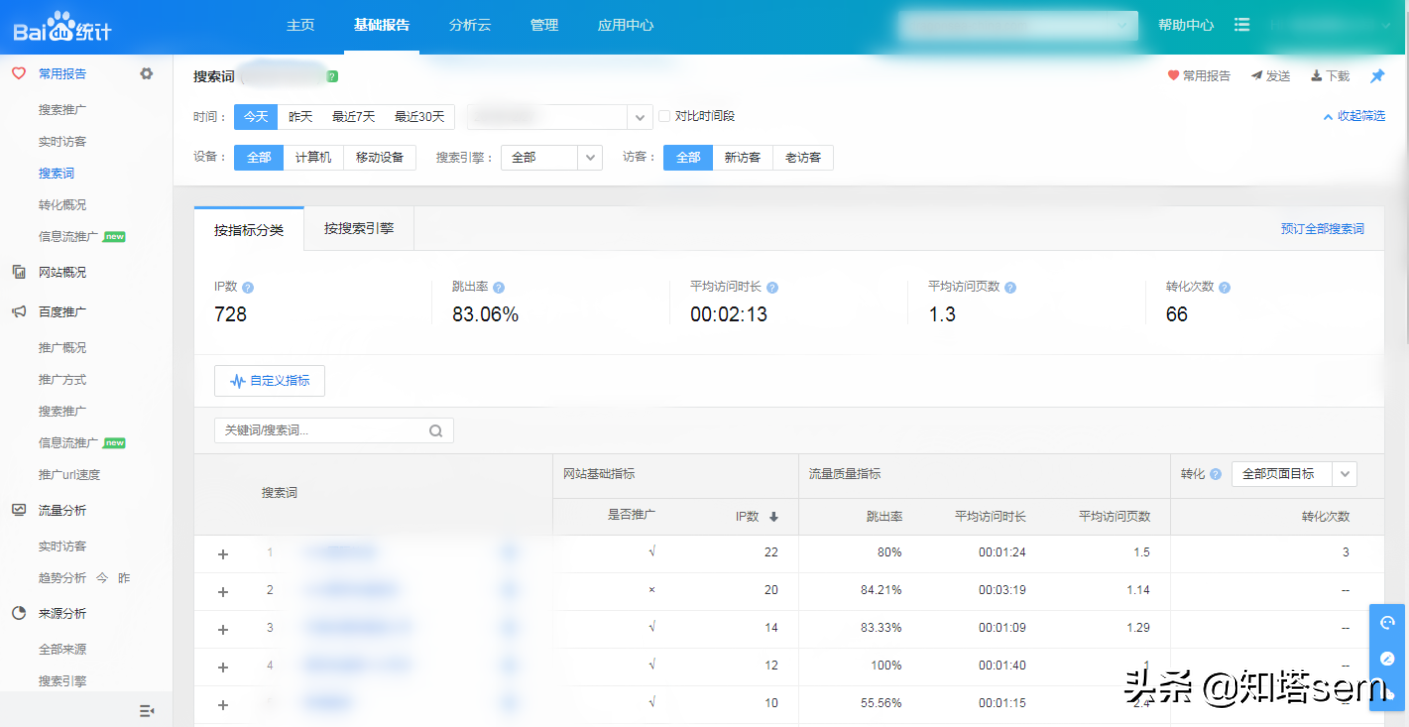
Task: Collapse the sidebar with bottom menu icon
Action: point(147,710)
